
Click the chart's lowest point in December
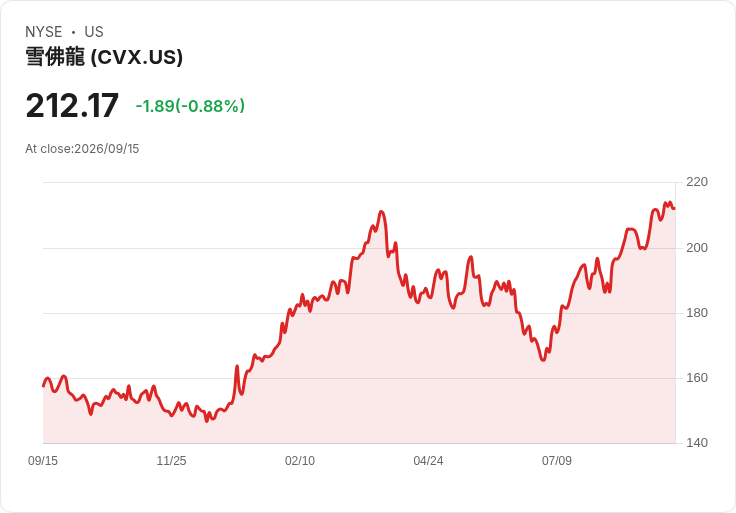(x=207, y=421)
